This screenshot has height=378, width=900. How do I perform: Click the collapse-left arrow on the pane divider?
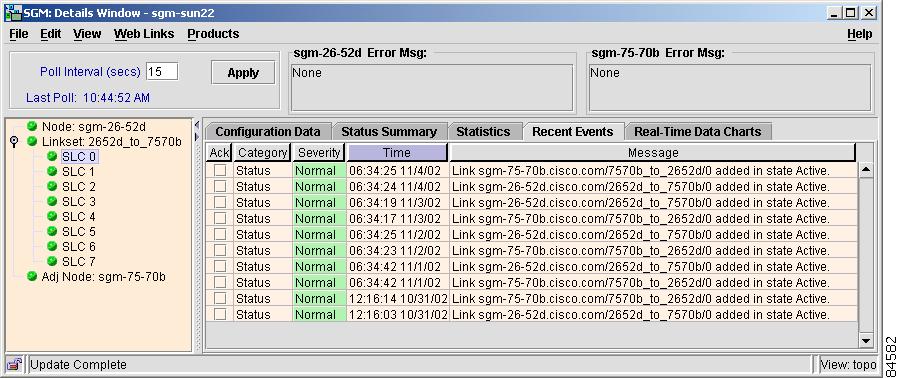pyautogui.click(x=197, y=124)
